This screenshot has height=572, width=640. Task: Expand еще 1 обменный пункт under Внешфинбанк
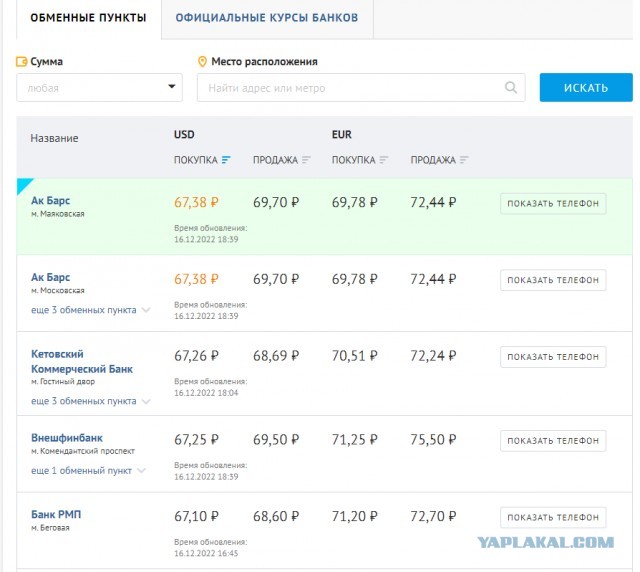(x=88, y=470)
